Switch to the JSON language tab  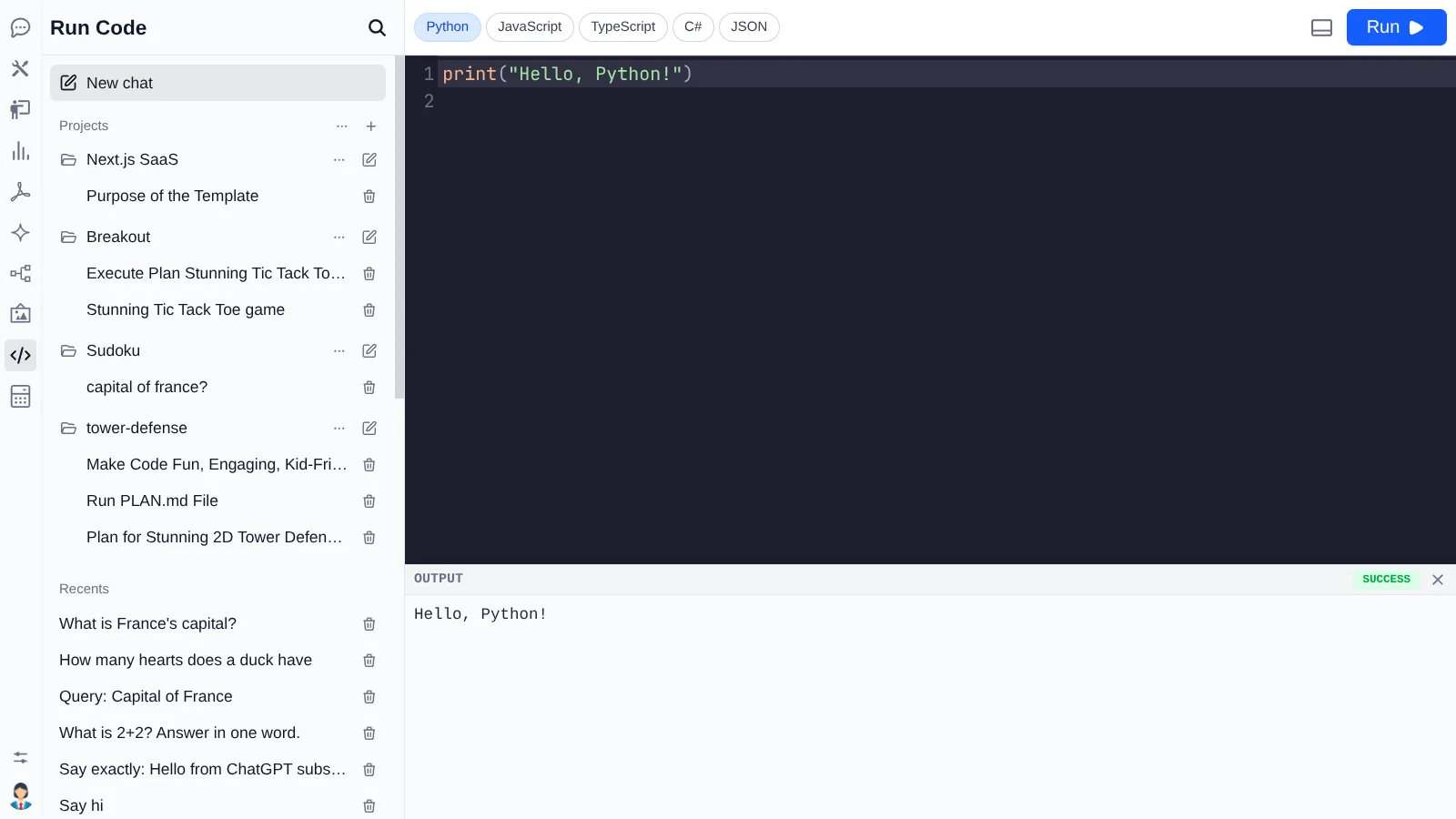coord(749,26)
